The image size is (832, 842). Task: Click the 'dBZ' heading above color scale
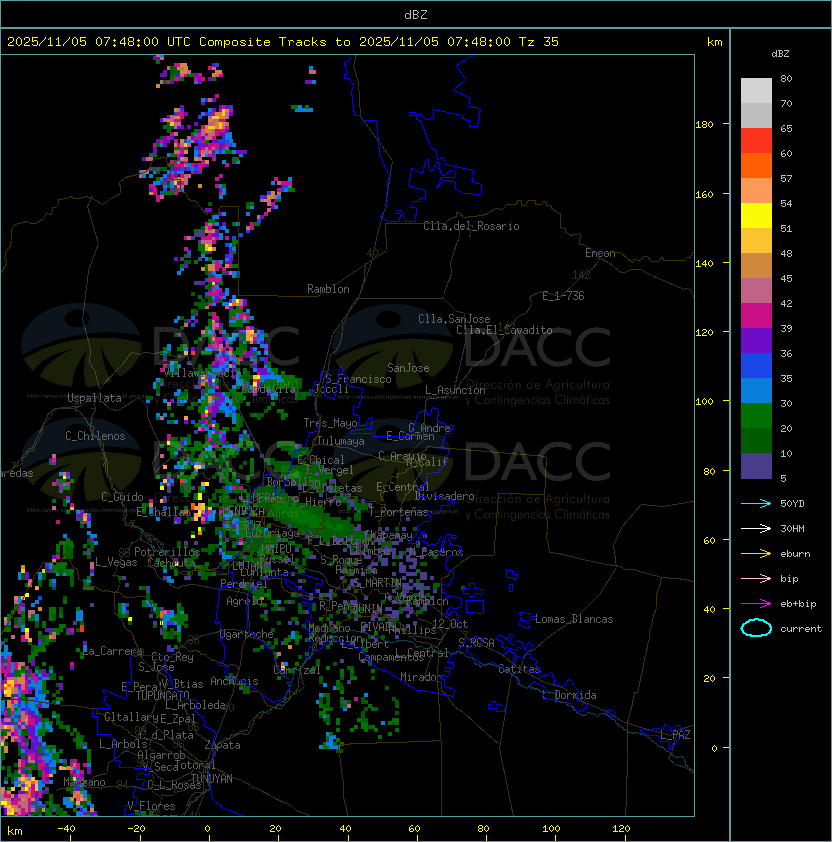tap(780, 54)
